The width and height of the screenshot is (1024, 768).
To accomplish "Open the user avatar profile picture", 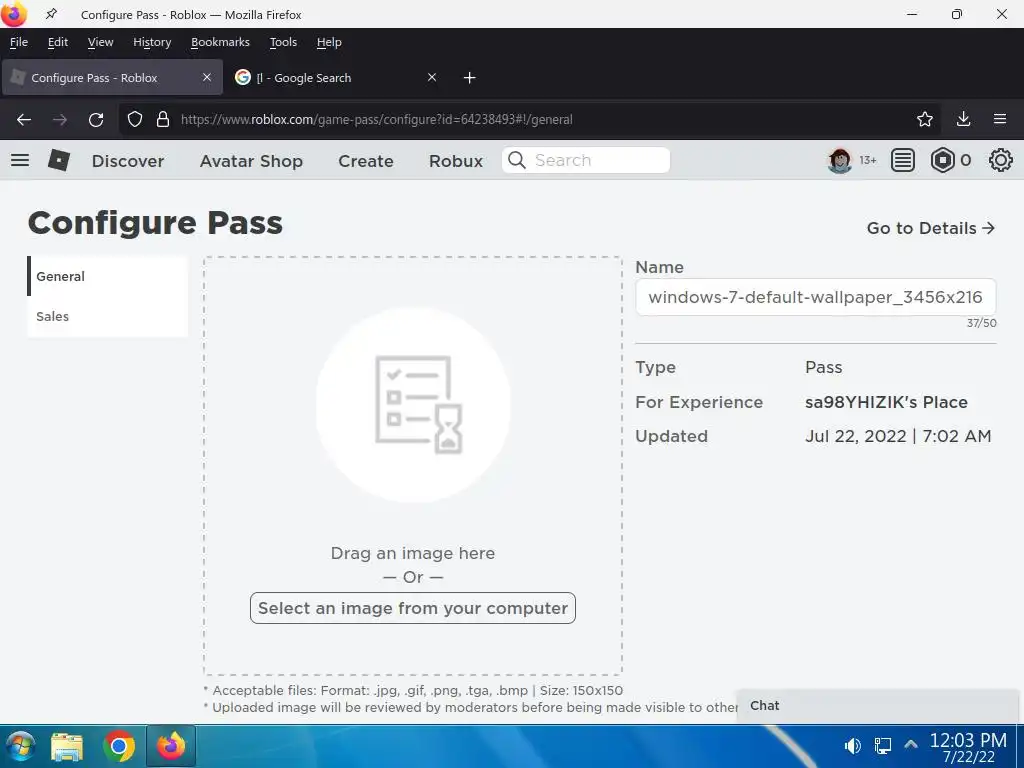I will coord(840,160).
